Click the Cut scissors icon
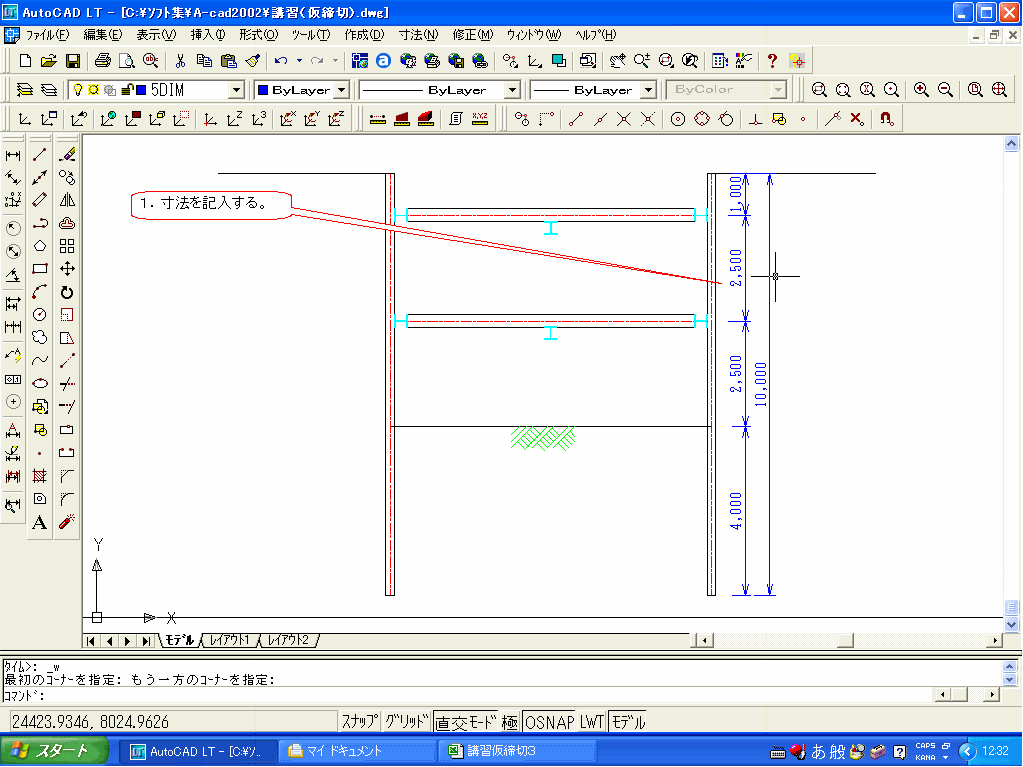Viewport: 1023px width, 767px height. click(180, 61)
